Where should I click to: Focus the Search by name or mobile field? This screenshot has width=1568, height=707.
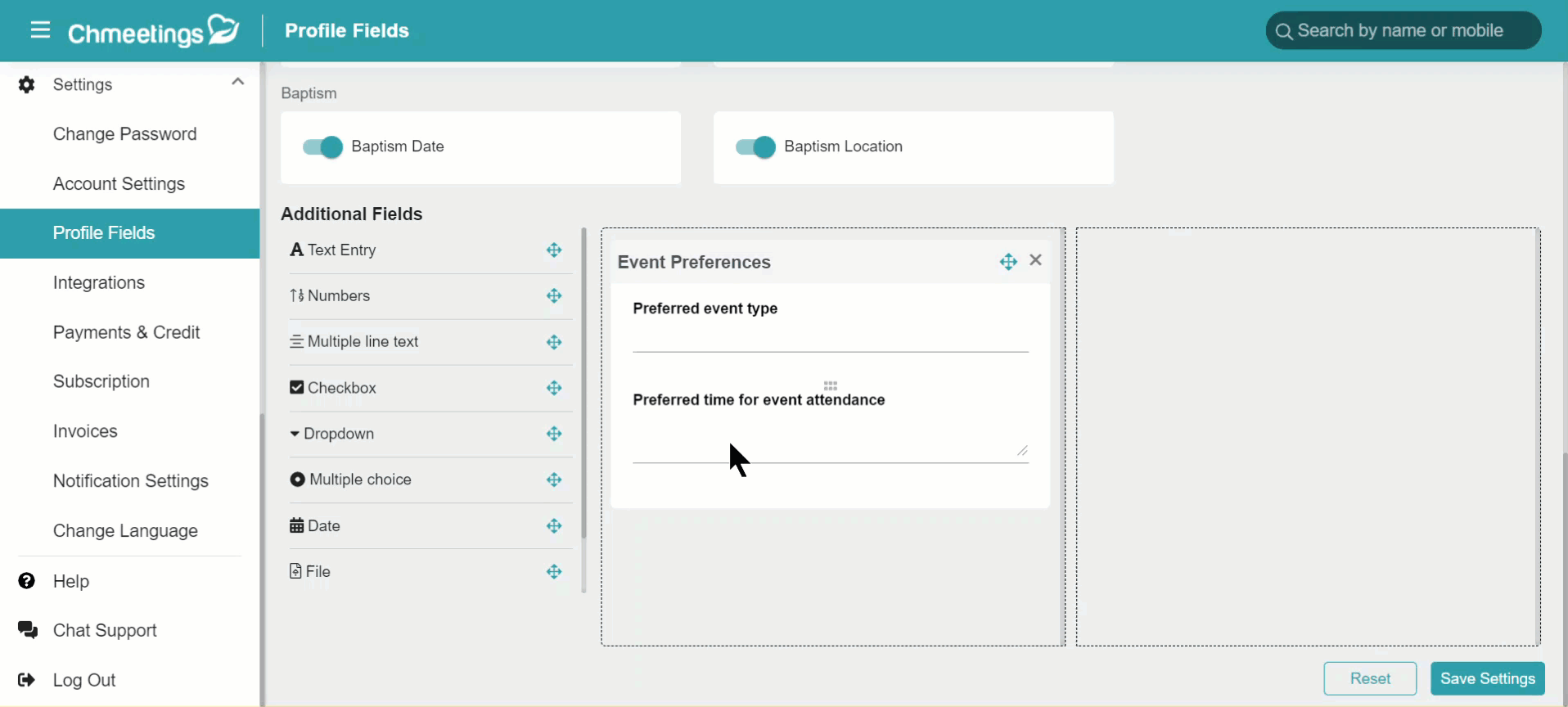1404,30
